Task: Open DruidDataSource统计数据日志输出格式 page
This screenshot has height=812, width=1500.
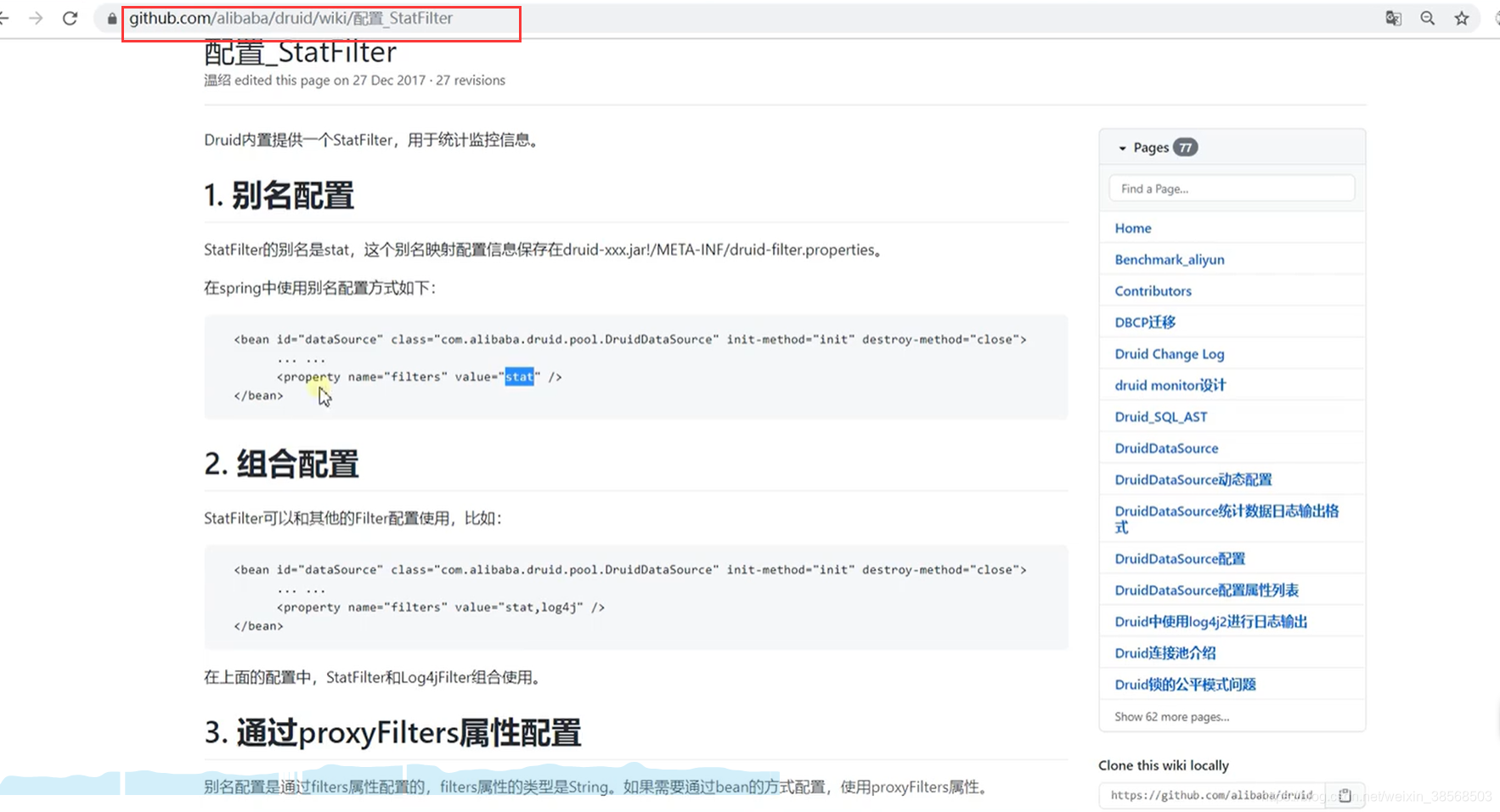Action: point(1227,518)
